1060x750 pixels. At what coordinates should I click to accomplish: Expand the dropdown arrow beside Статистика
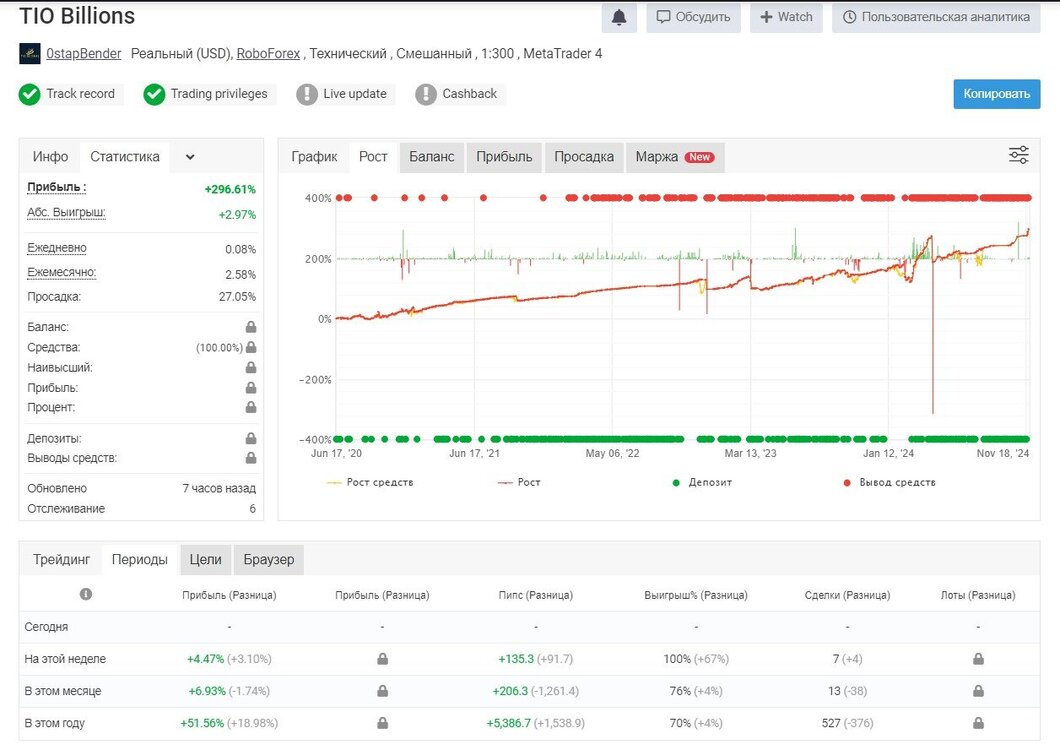coord(190,157)
